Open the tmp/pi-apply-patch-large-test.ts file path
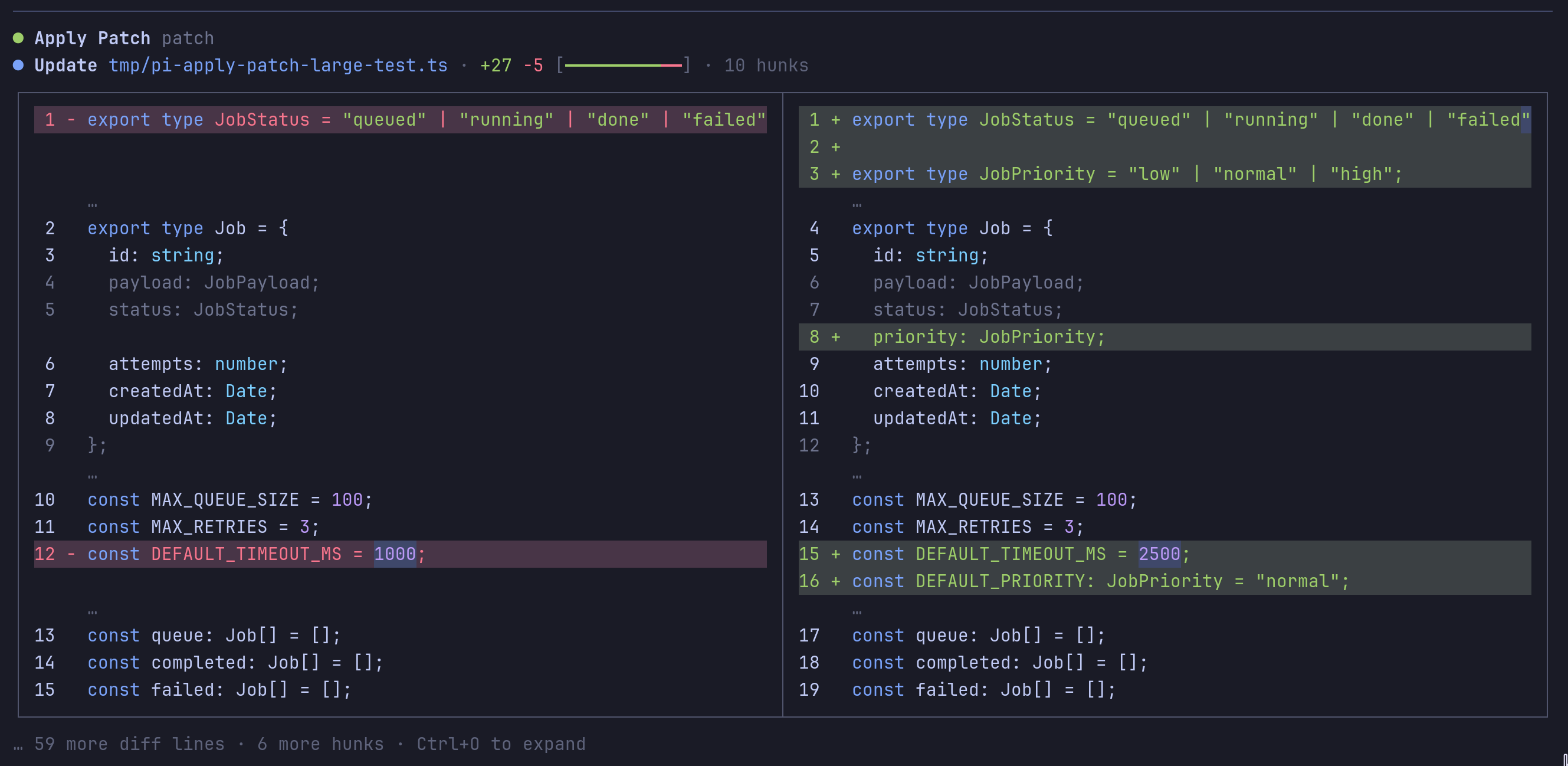The height and width of the screenshot is (766, 1568). (278, 65)
